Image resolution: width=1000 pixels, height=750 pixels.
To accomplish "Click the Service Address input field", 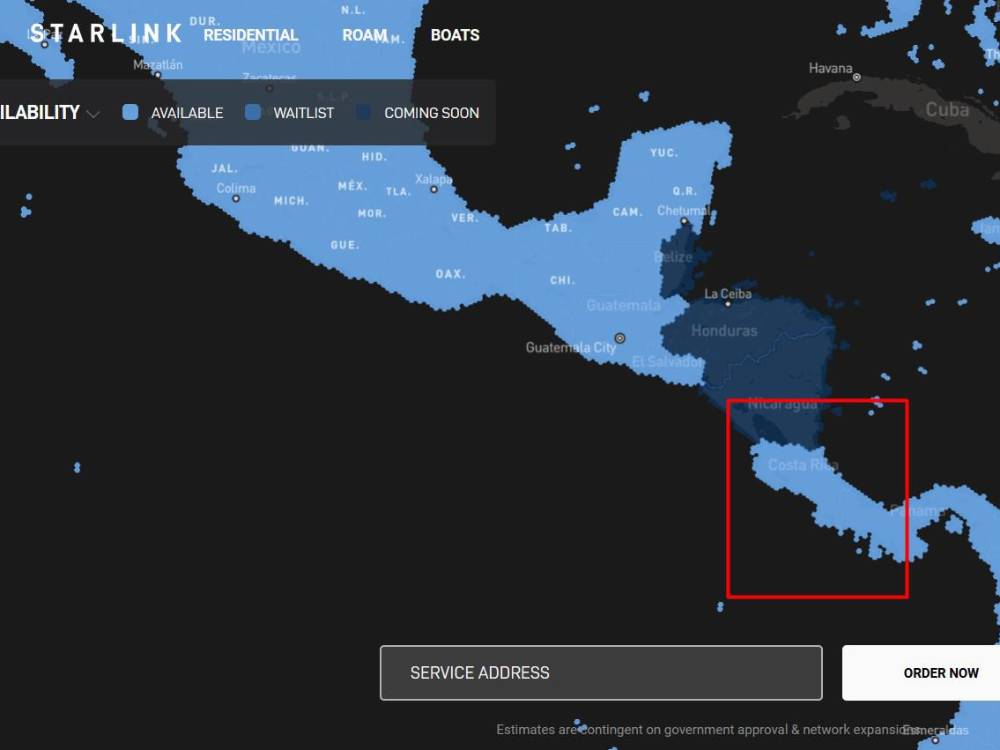I will point(600,672).
